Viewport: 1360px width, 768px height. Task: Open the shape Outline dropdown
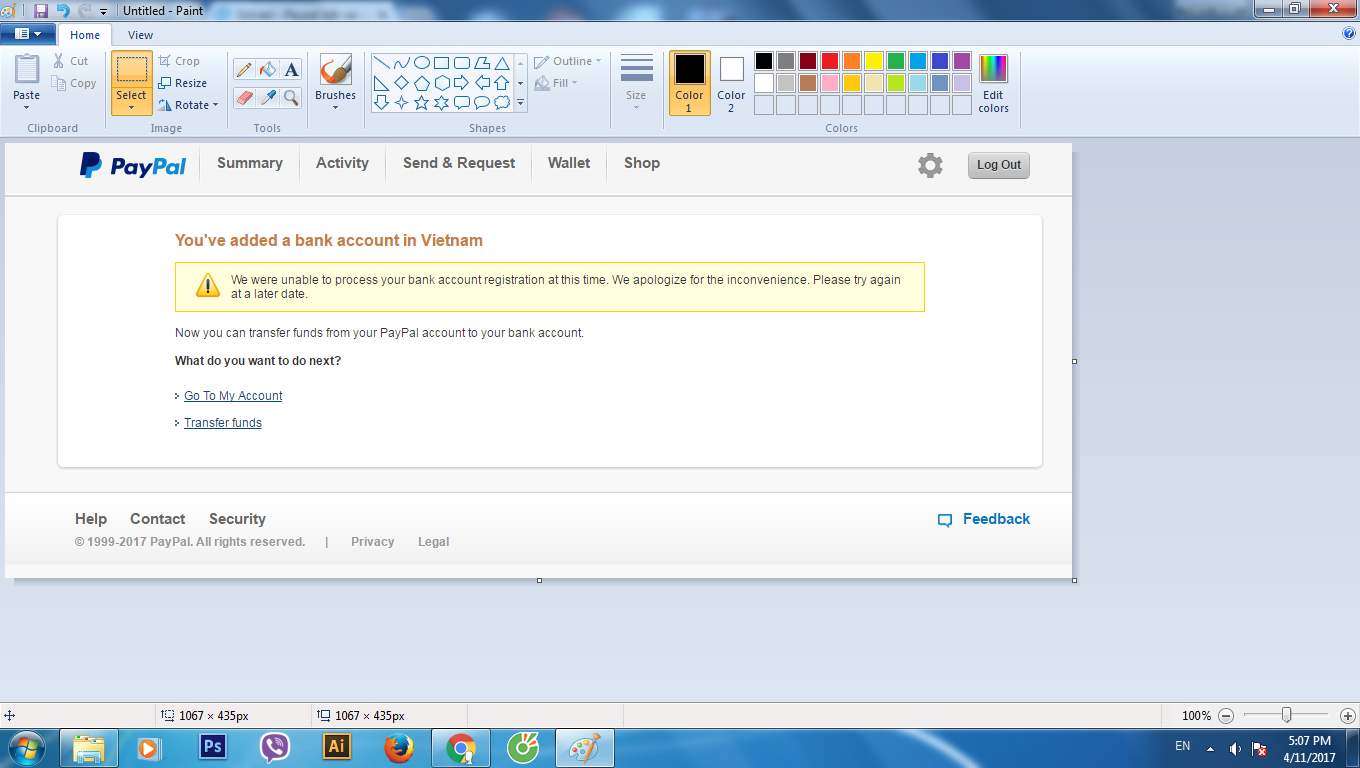tap(568, 61)
